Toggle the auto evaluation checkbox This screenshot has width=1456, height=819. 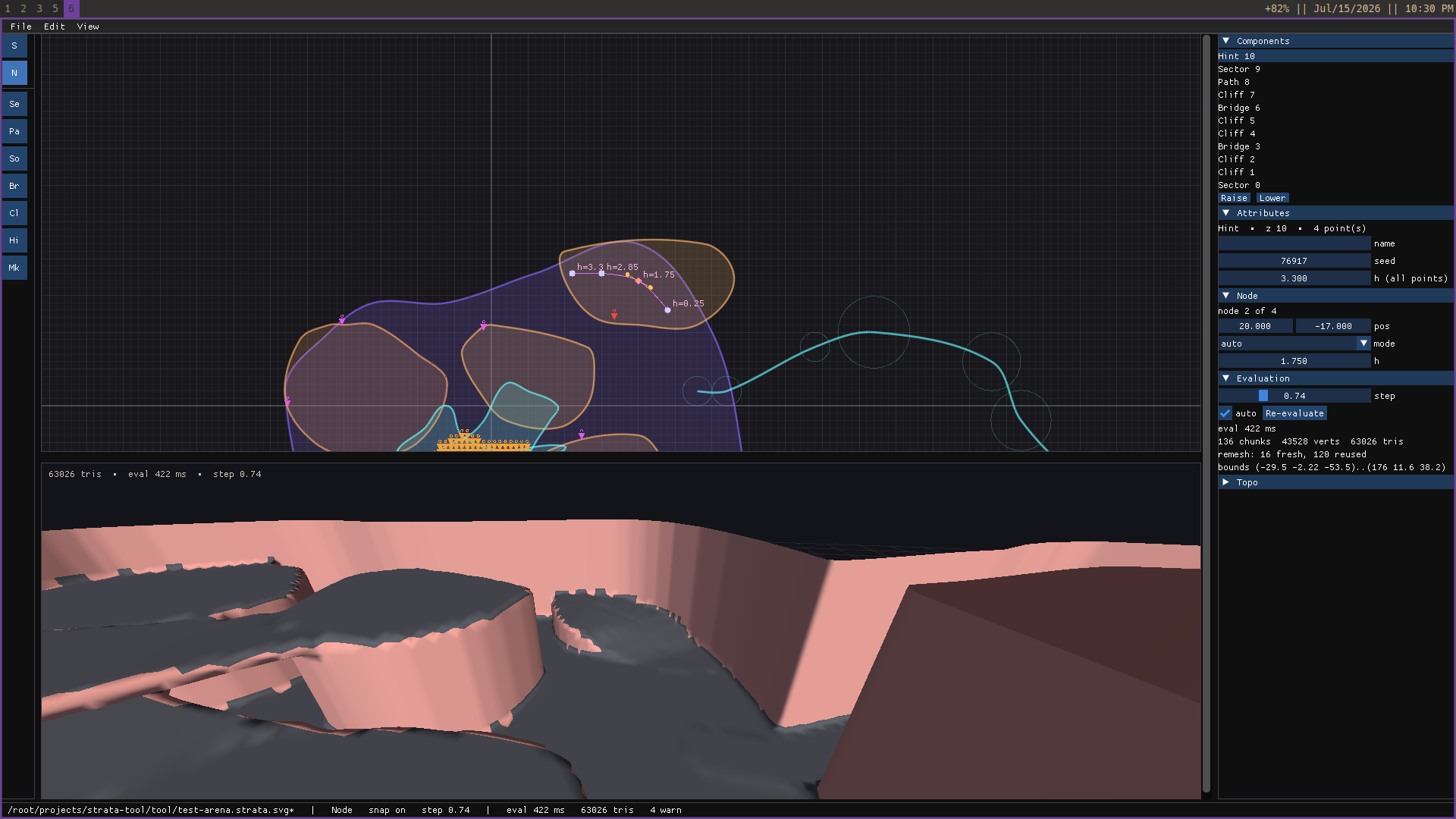(1225, 413)
